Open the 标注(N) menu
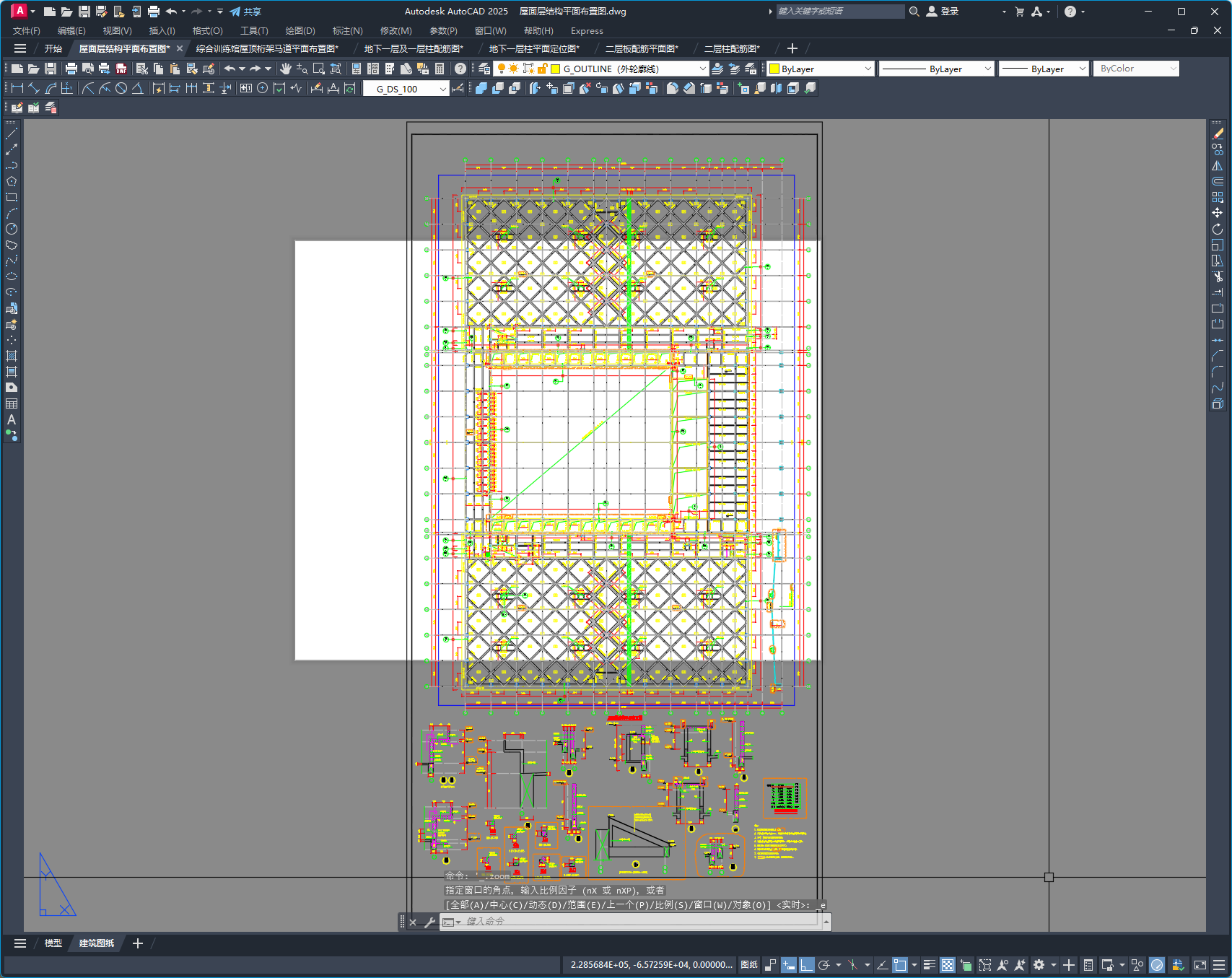This screenshot has width=1232, height=978. [x=347, y=30]
